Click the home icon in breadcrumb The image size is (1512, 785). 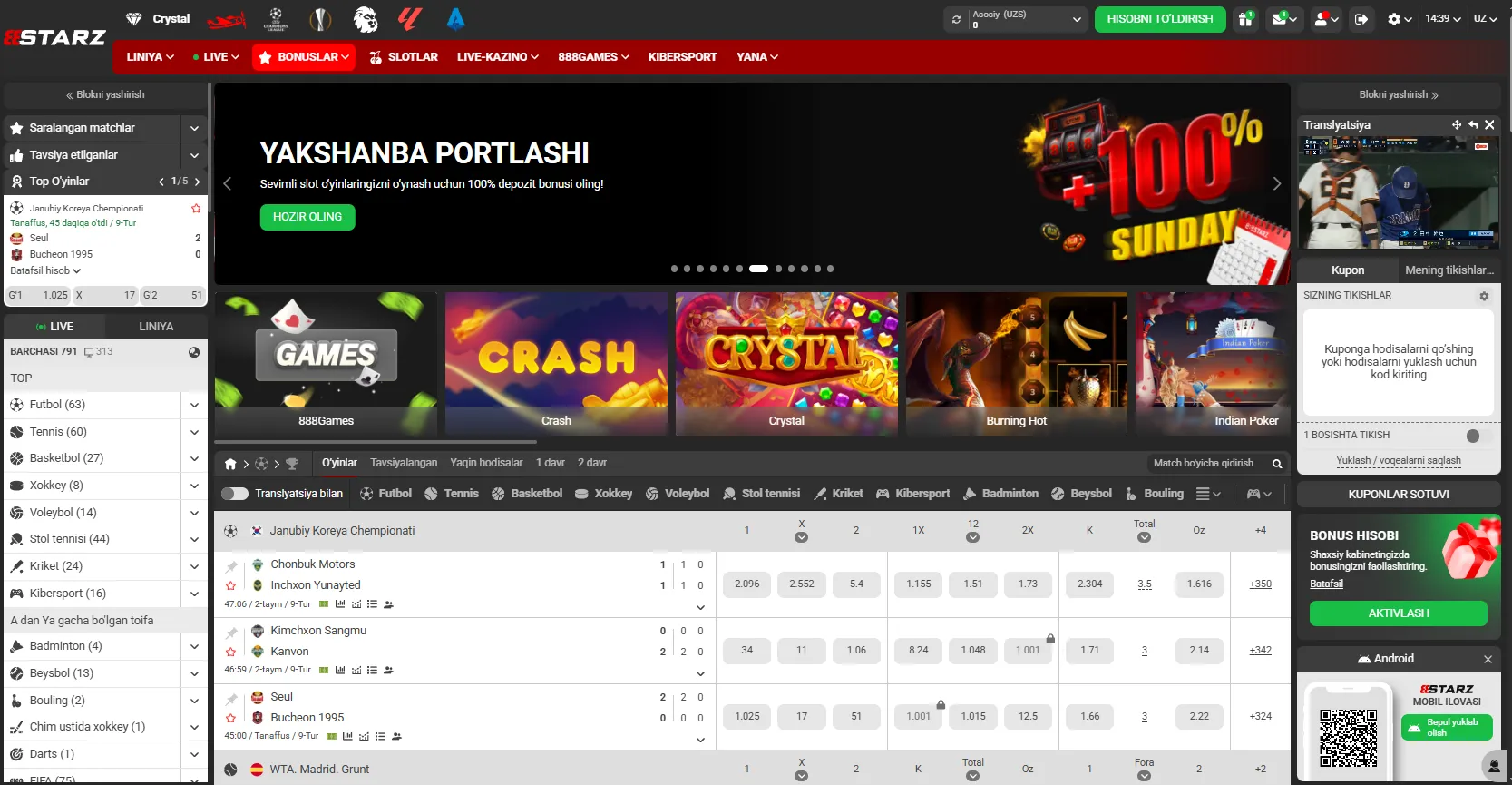[x=230, y=464]
